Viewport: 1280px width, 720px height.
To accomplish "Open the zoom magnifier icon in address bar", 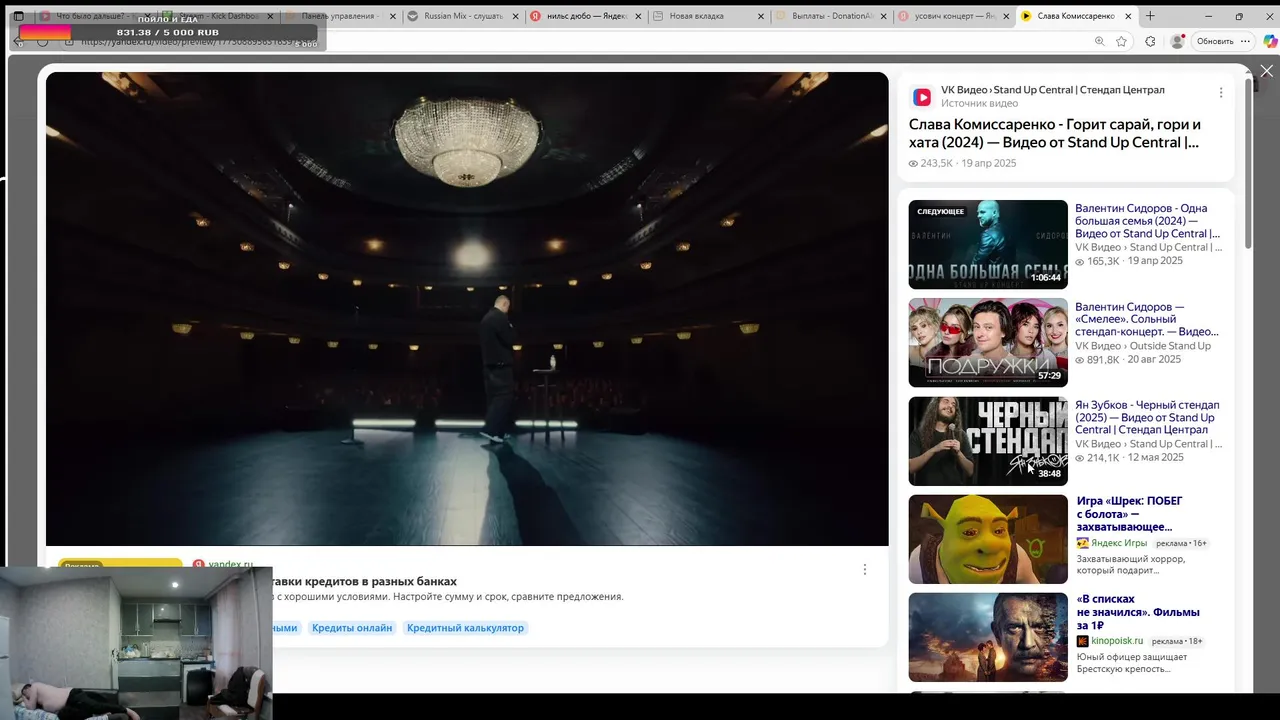I will [1099, 41].
